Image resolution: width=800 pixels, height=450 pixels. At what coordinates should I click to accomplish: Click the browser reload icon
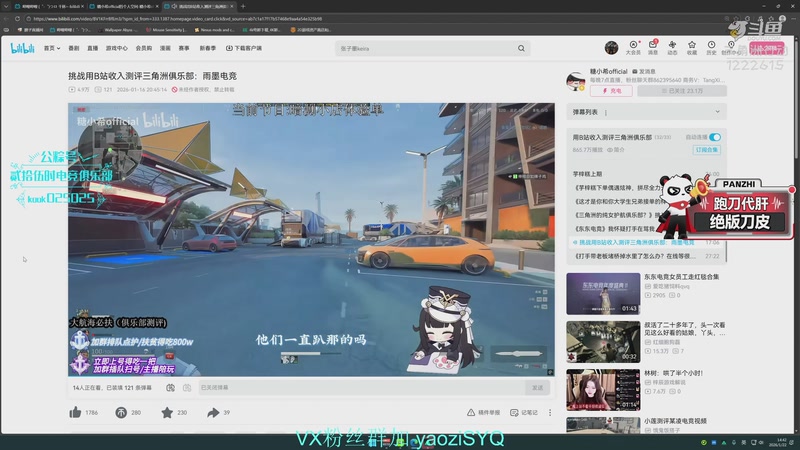point(17,19)
